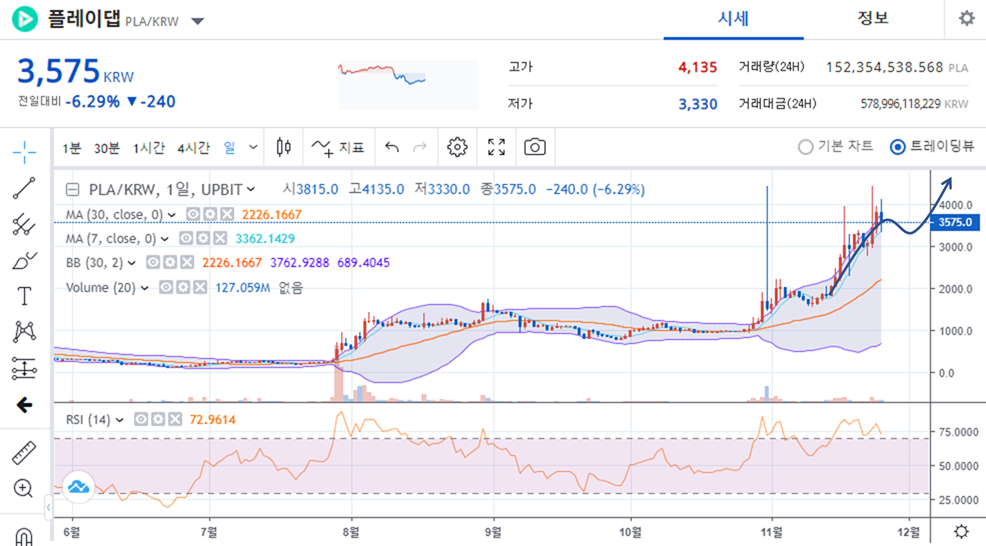This screenshot has width=986, height=546.
Task: Remove the RSI indicator
Action: pyautogui.click(x=175, y=420)
